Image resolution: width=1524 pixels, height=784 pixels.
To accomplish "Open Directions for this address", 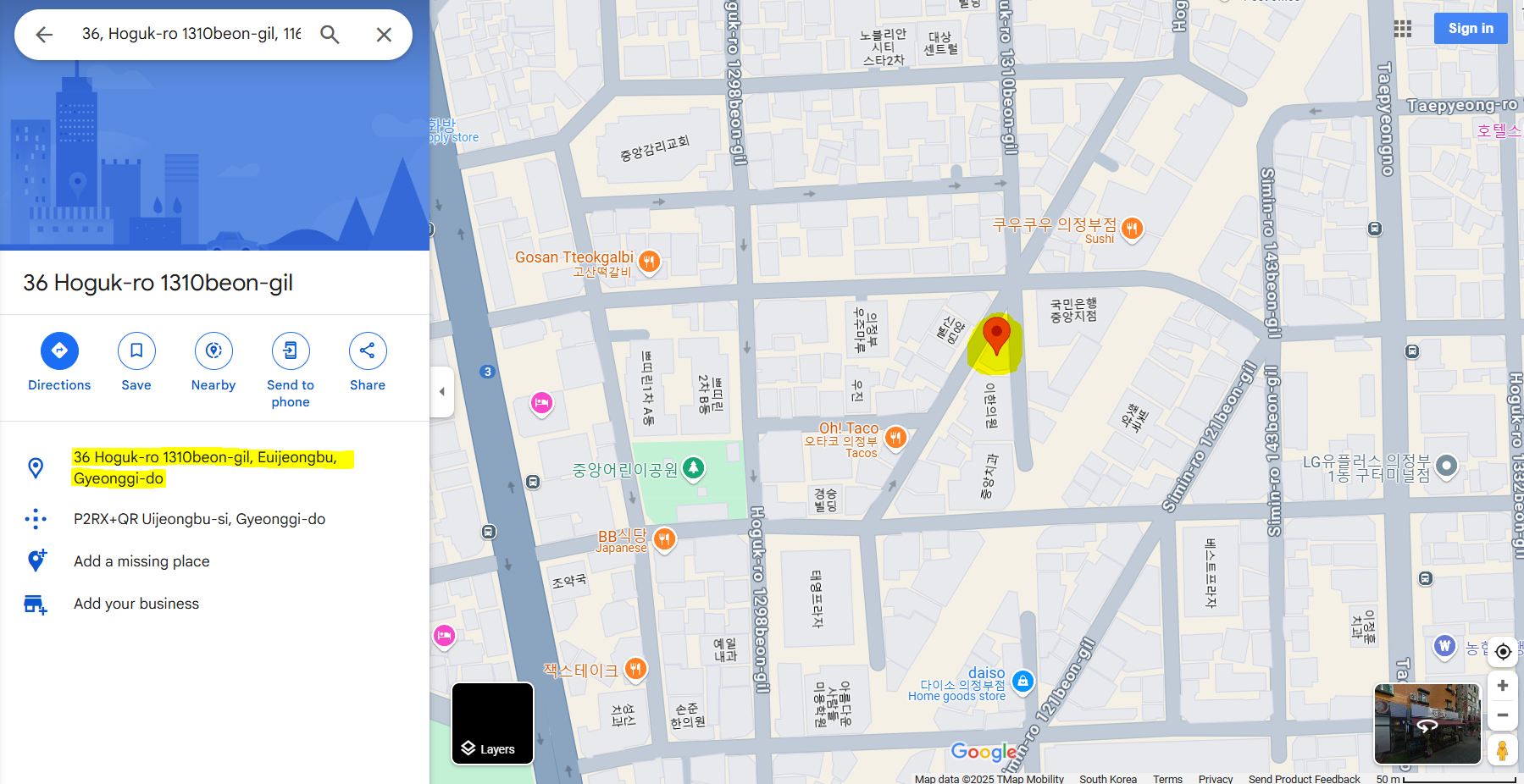I will pyautogui.click(x=59, y=362).
